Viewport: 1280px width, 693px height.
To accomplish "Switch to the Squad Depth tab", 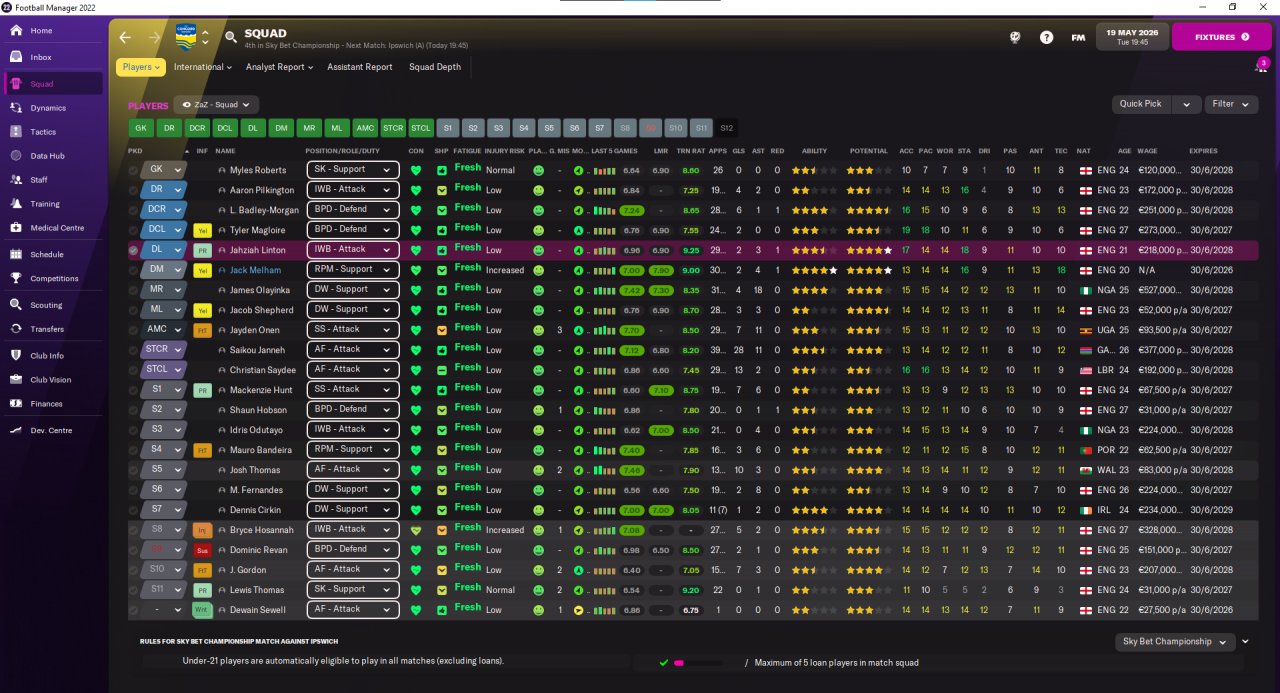I will (435, 67).
